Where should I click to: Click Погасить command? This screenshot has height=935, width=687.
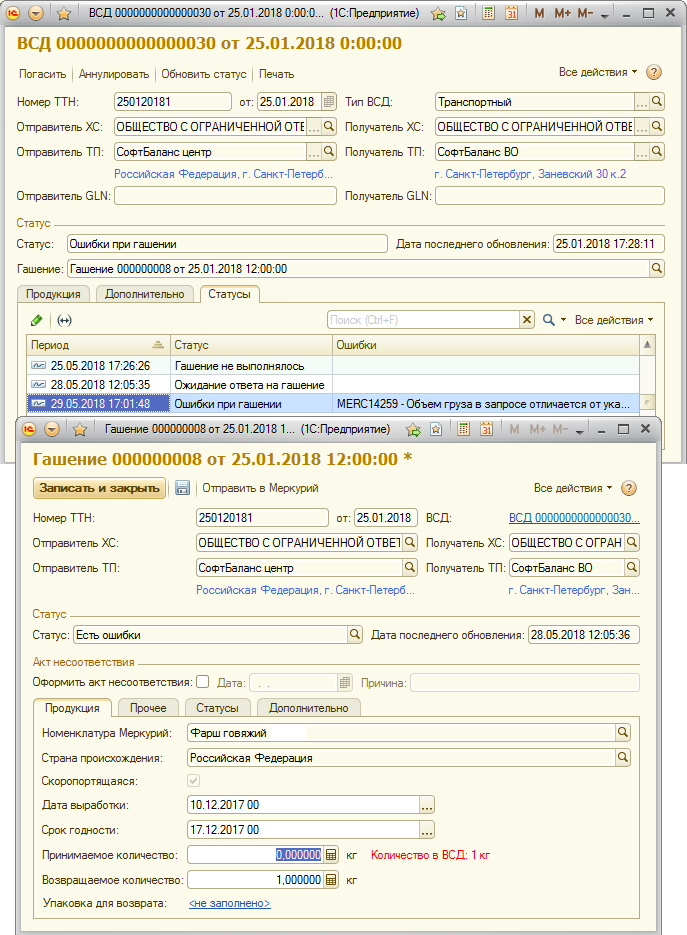(42, 74)
